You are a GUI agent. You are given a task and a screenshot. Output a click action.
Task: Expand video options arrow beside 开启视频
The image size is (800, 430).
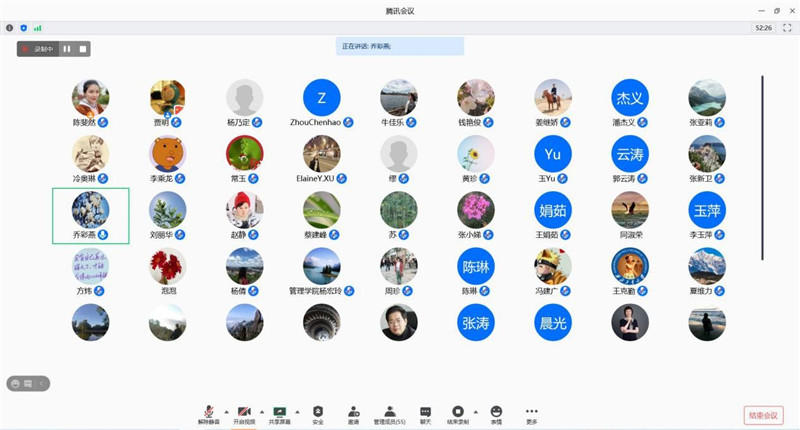[x=262, y=411]
